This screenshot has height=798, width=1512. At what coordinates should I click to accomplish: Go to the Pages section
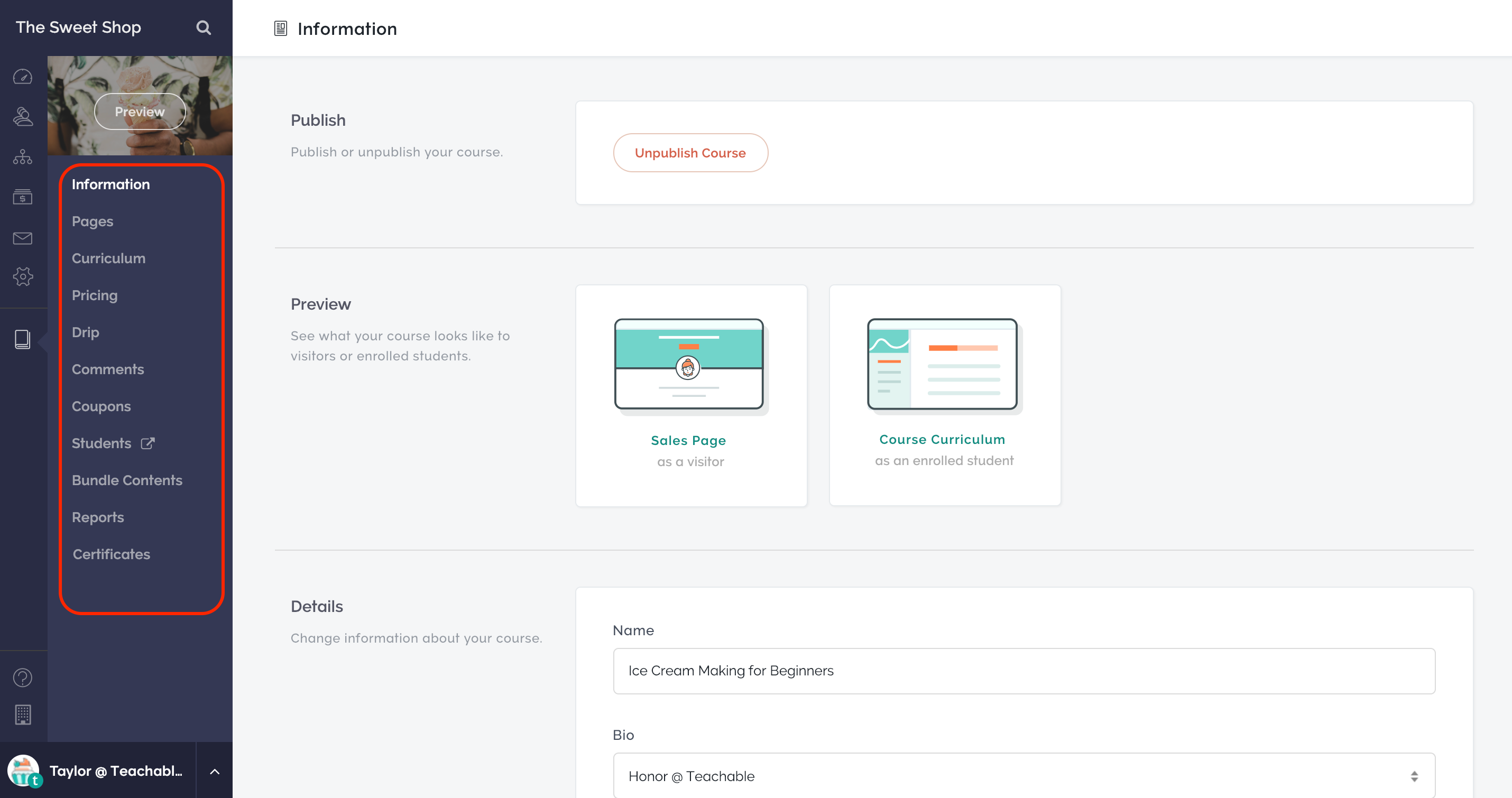point(93,222)
